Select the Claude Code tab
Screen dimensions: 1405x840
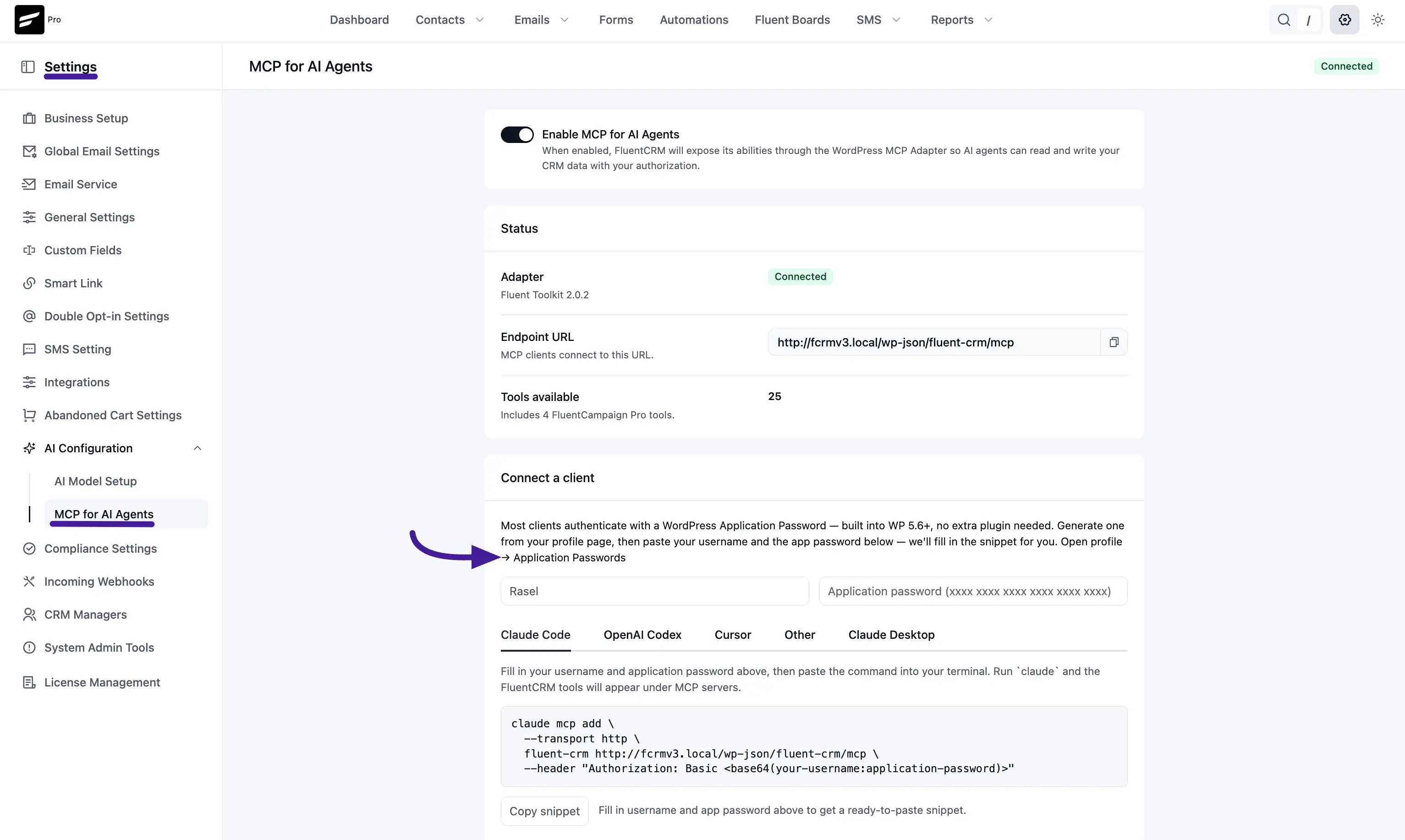(x=535, y=635)
